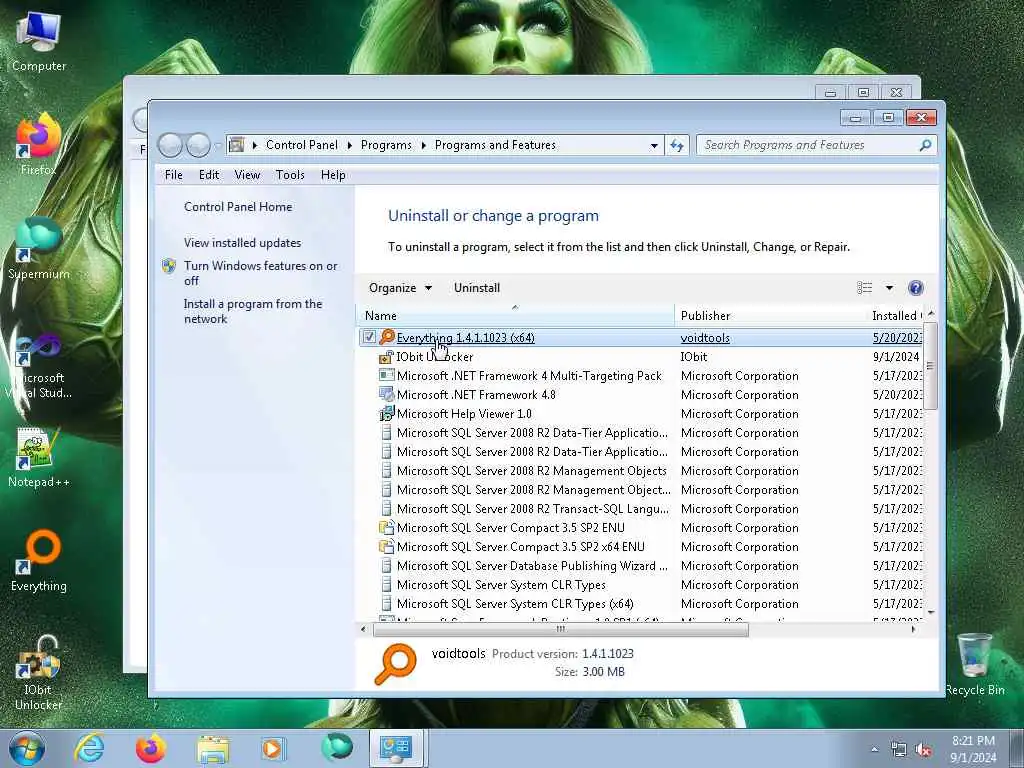Open the Tools menu
This screenshot has width=1024, height=768.
pyautogui.click(x=290, y=175)
